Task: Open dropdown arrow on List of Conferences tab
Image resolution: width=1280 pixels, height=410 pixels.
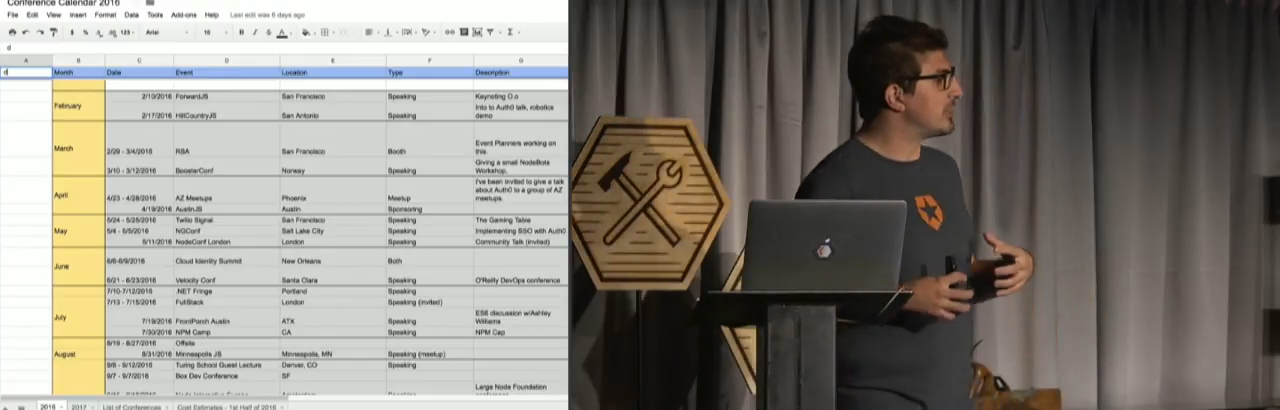Action: click(x=167, y=407)
